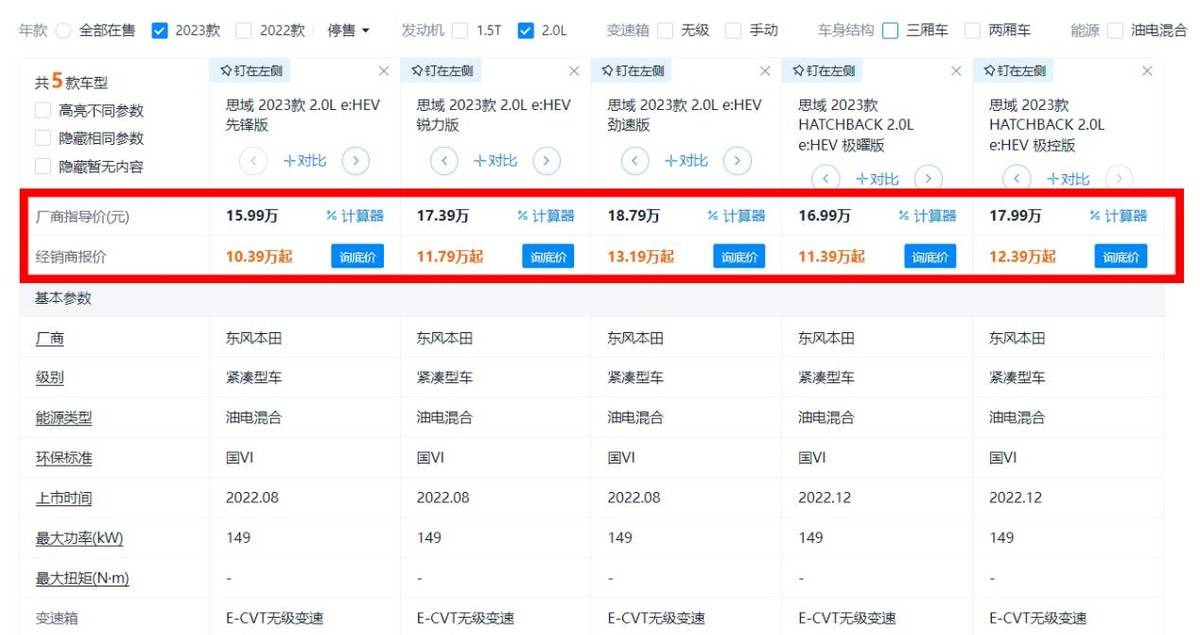Open 思域 HATCHBACK 极控版 title

(x=1047, y=125)
